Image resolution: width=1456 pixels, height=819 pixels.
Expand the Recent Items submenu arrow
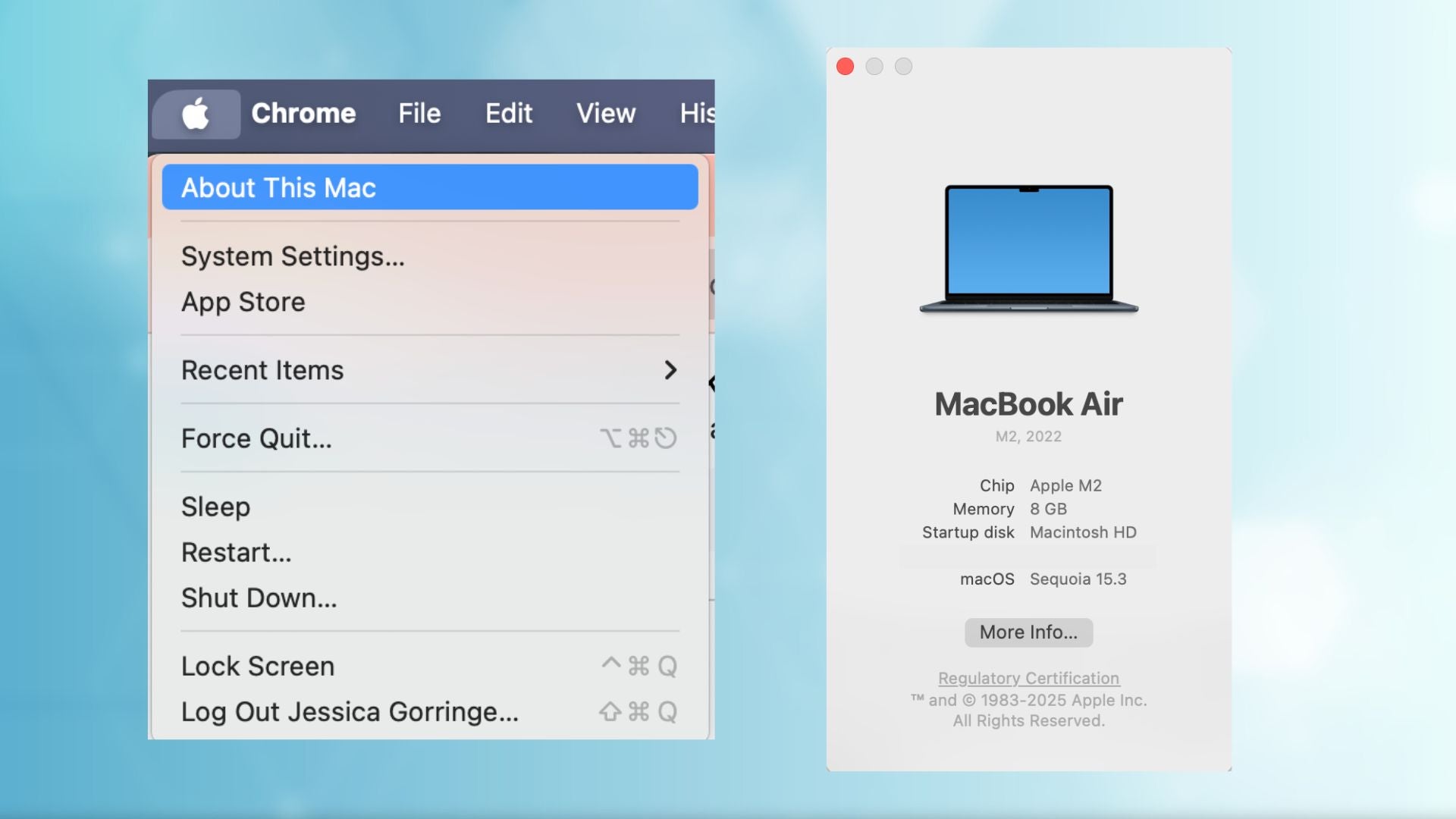pyautogui.click(x=670, y=370)
